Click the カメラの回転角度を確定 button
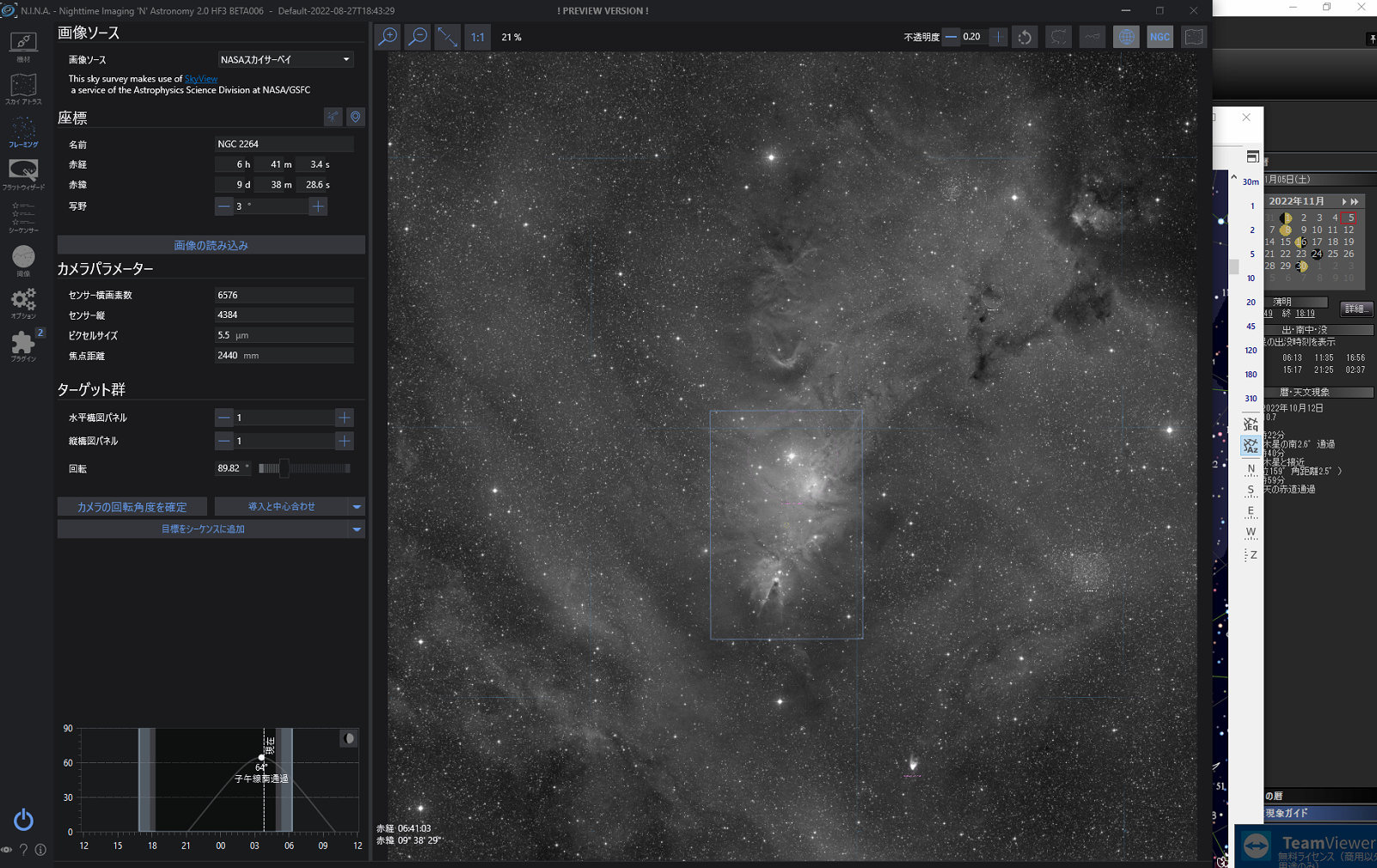Screen dimensions: 1377x868 (x=132, y=507)
